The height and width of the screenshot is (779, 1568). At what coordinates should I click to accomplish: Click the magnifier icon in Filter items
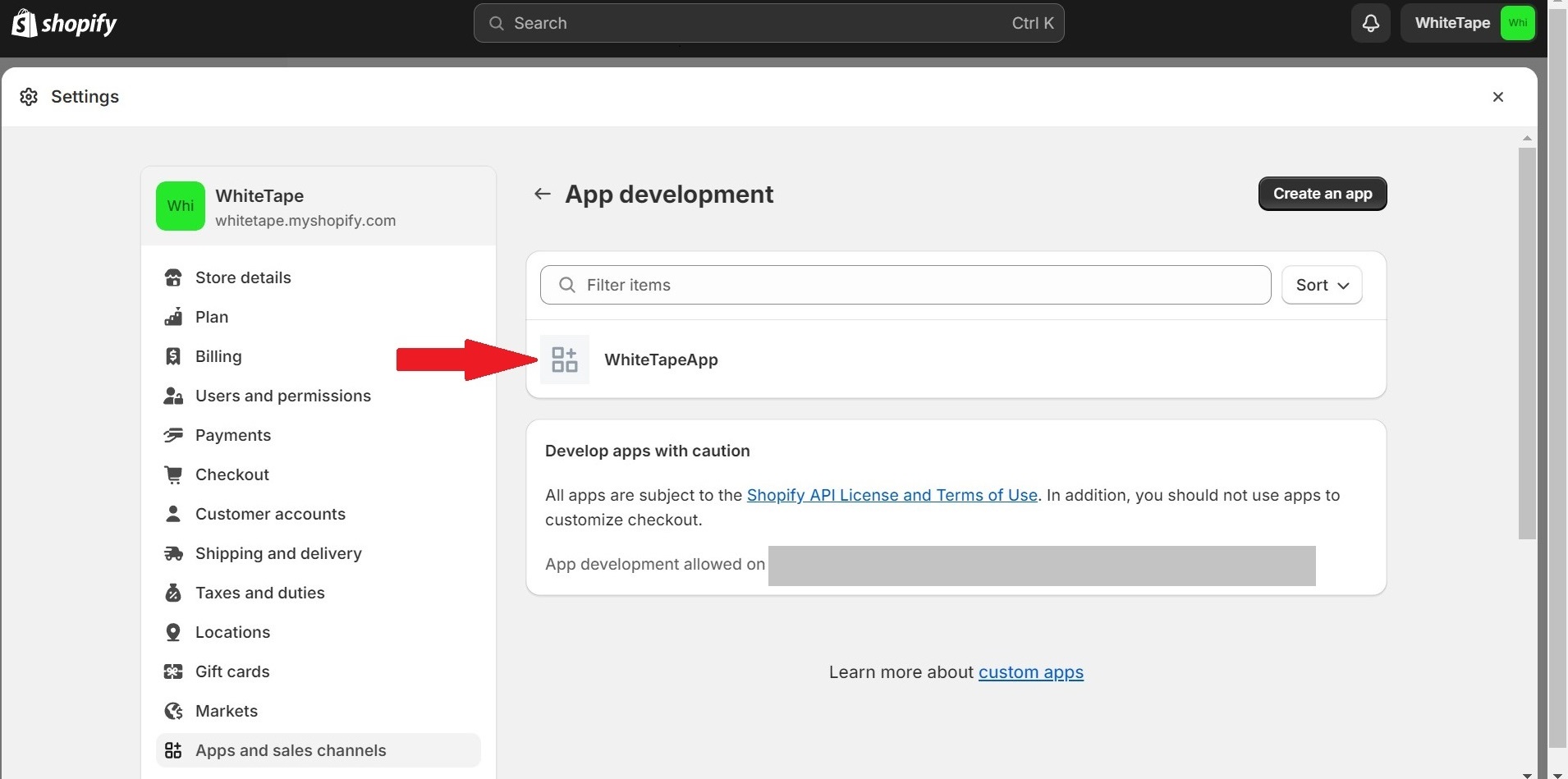click(x=566, y=285)
